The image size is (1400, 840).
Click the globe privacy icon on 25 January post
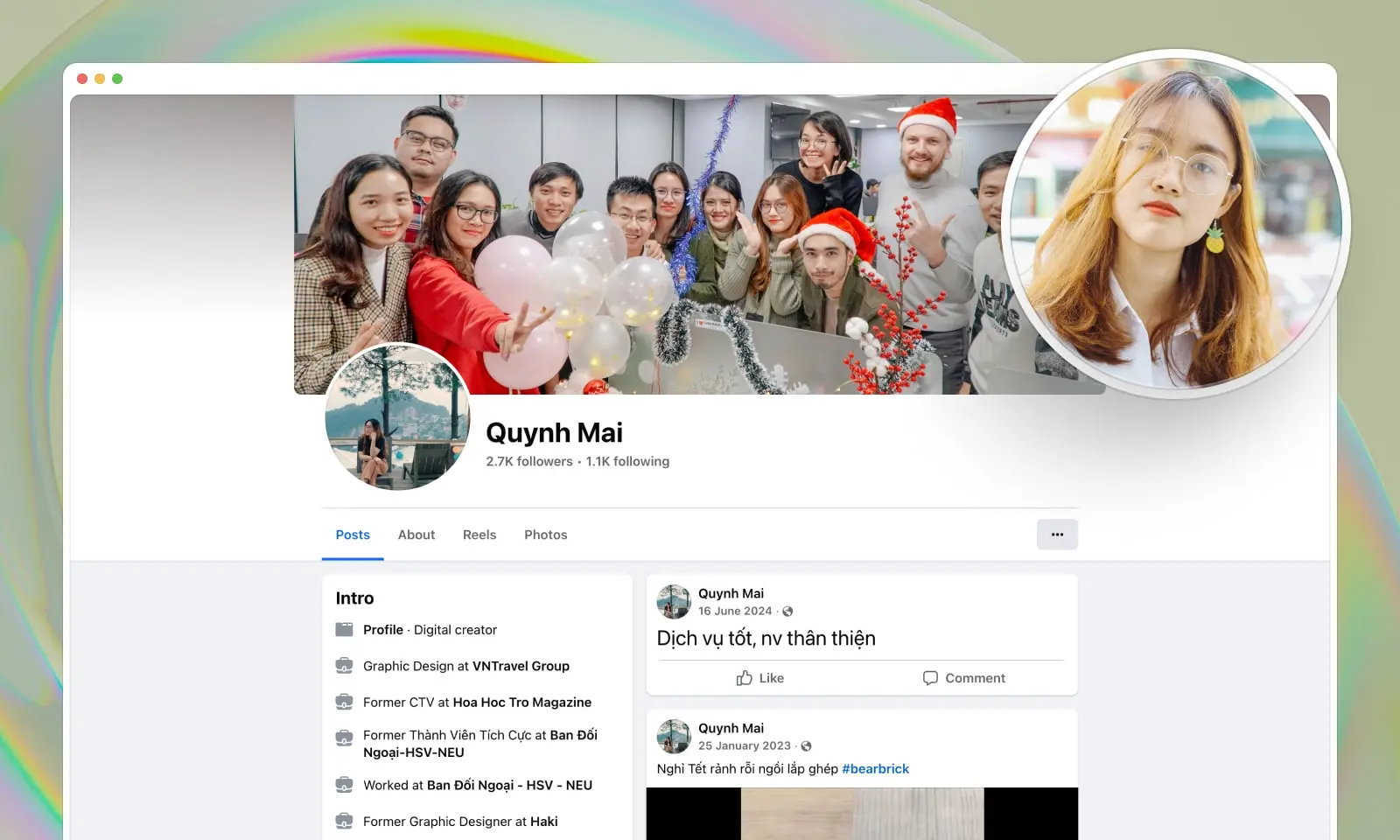(806, 746)
